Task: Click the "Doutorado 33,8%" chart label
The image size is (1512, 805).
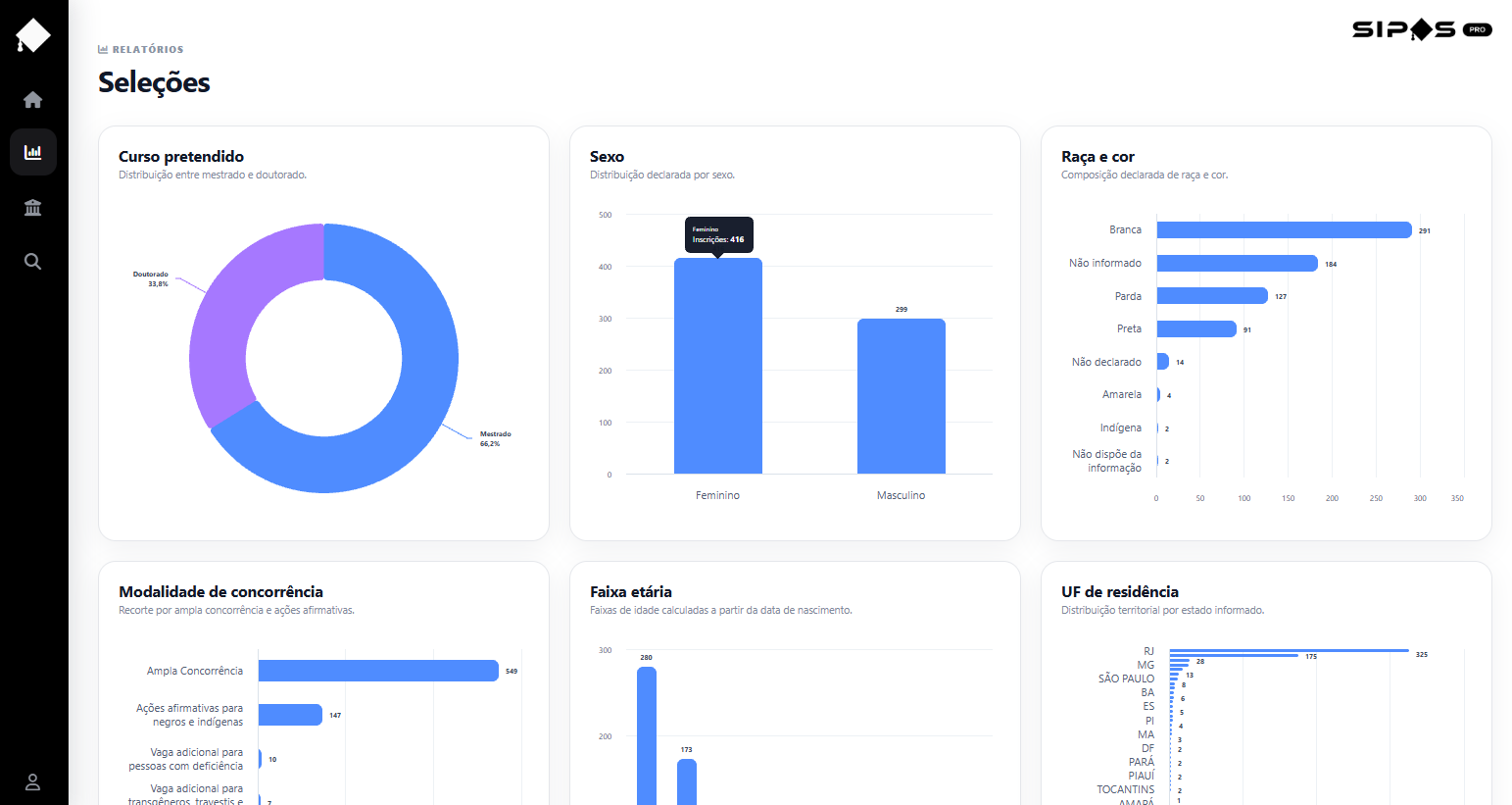Action: pos(151,279)
